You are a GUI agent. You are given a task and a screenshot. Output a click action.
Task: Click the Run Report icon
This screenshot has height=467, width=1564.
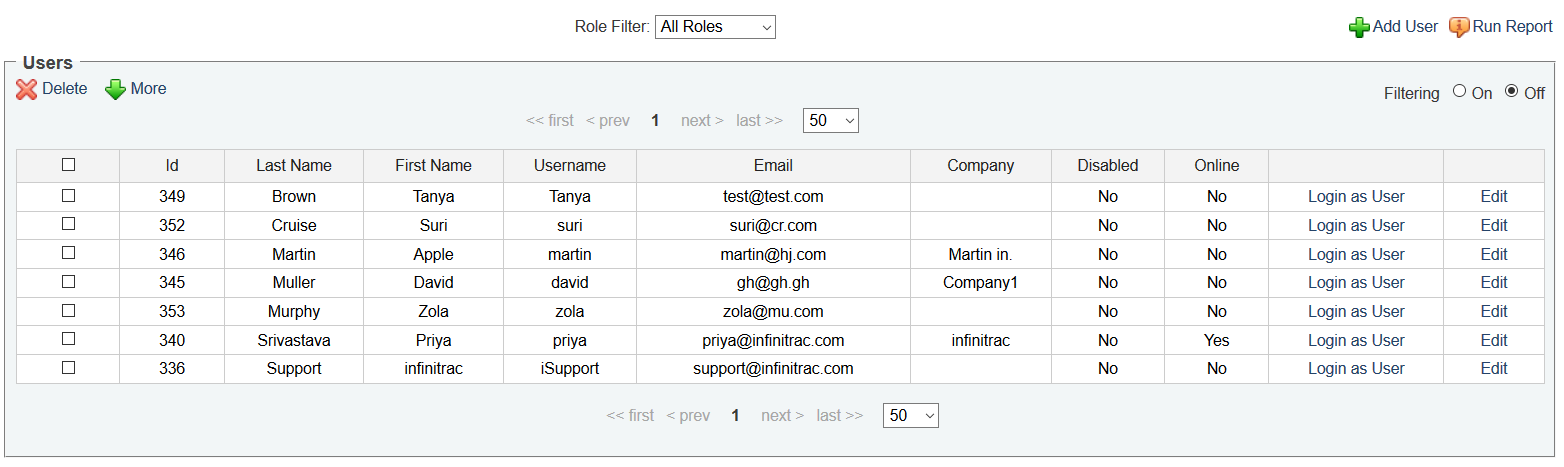(1459, 27)
